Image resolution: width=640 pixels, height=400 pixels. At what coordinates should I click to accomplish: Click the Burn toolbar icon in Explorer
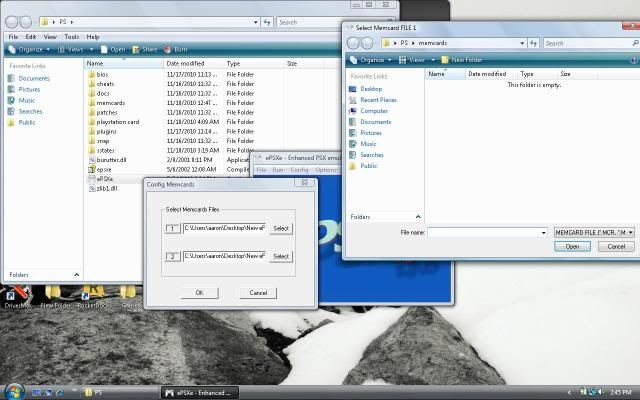pos(176,49)
